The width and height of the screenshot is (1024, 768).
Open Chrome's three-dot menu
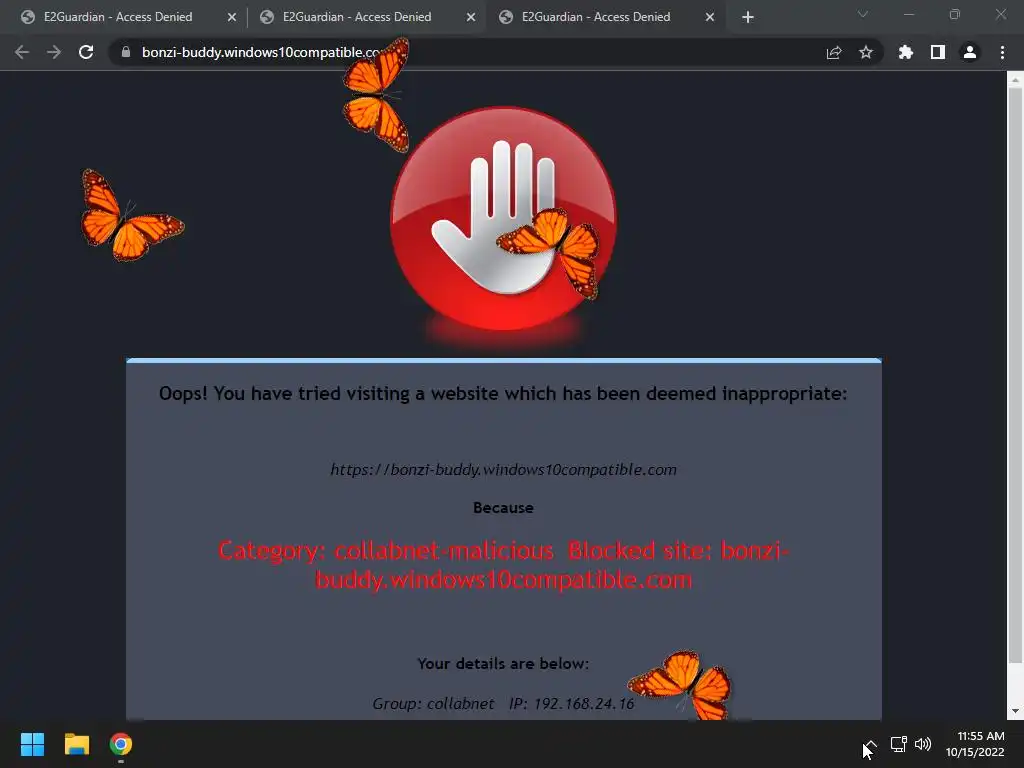[x=1002, y=52]
